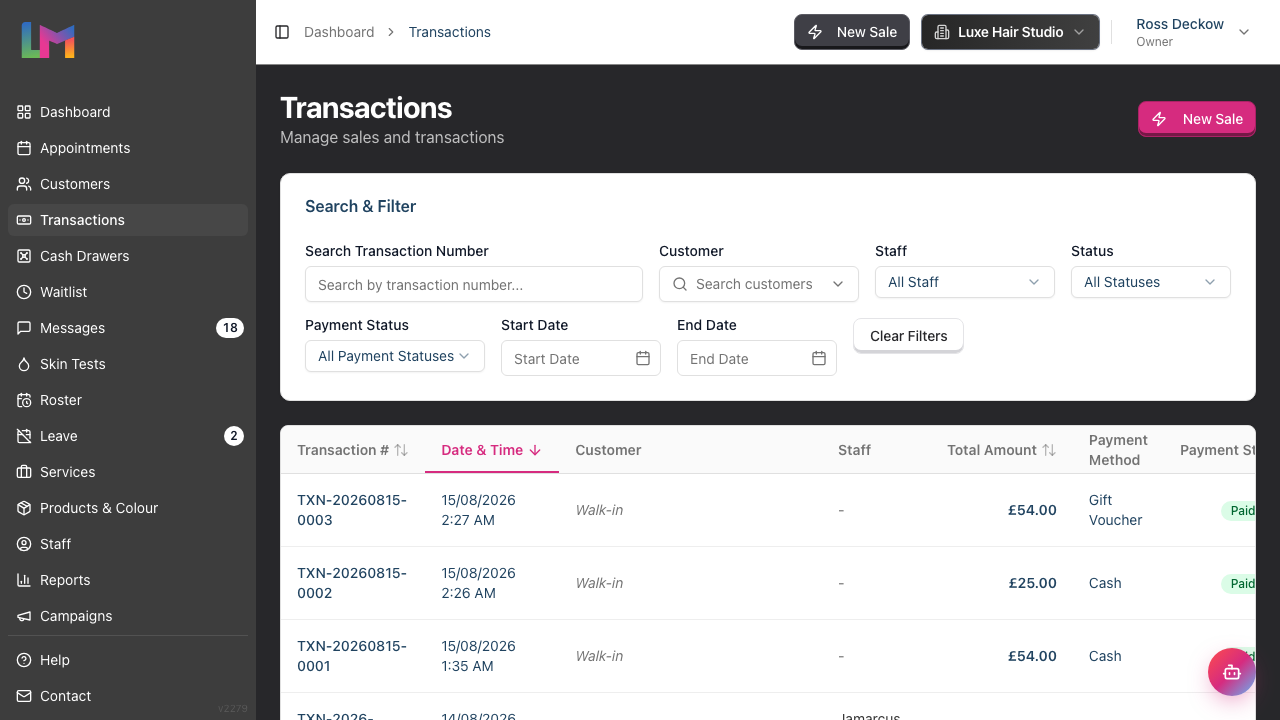Open Campaigns in the sidebar menu

tap(128, 616)
